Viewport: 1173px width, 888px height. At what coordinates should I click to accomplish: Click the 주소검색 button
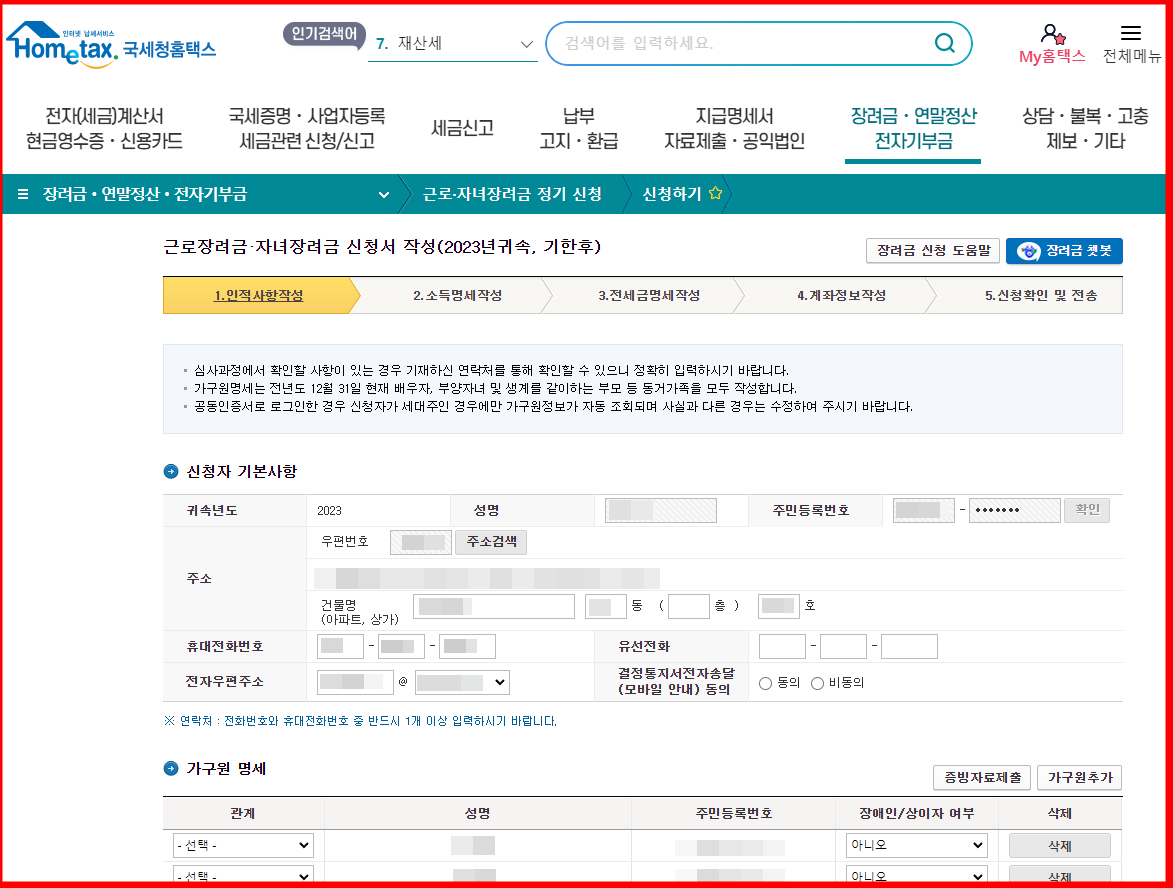(x=490, y=540)
